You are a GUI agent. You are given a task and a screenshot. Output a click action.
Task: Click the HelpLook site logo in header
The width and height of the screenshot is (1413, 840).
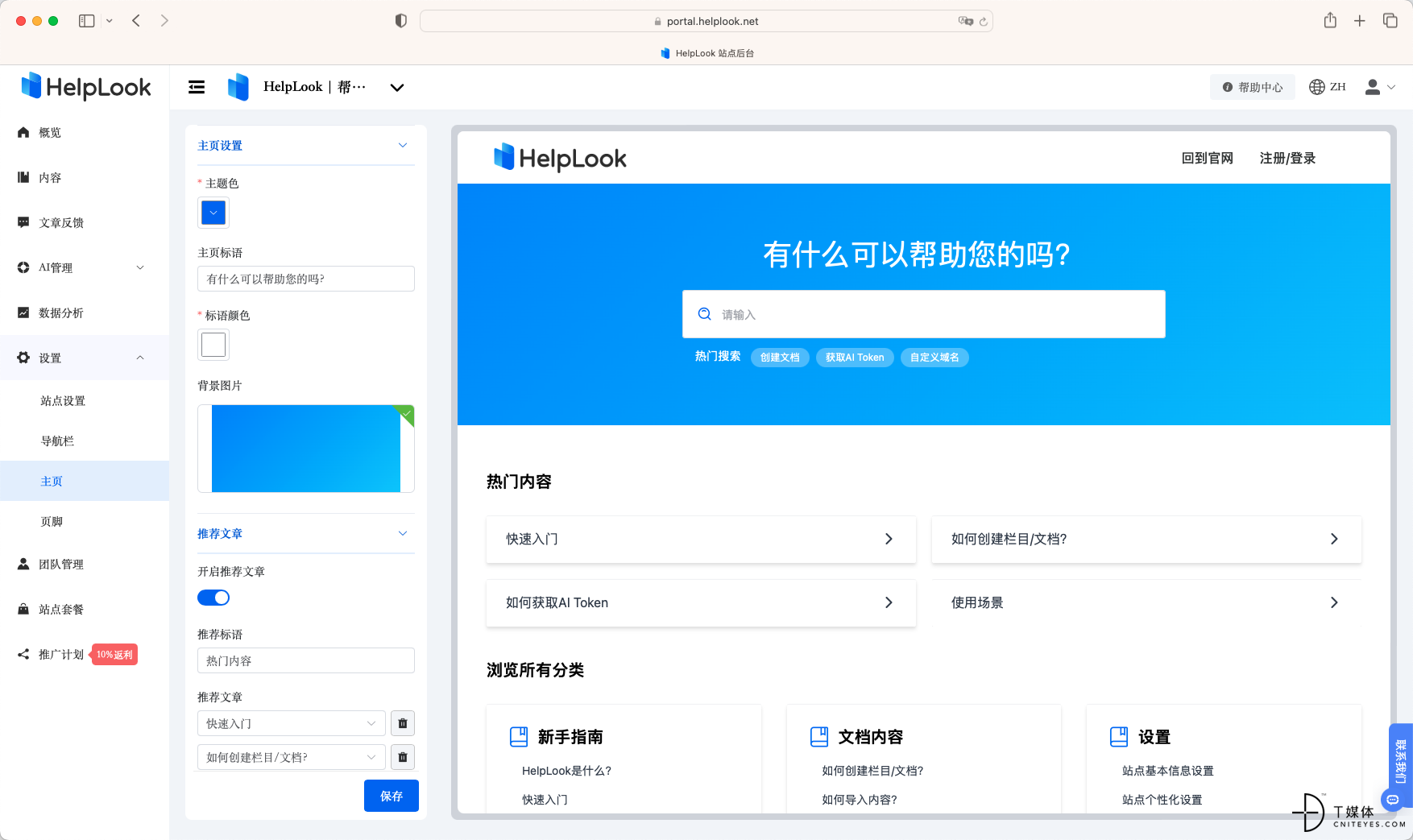click(x=238, y=87)
